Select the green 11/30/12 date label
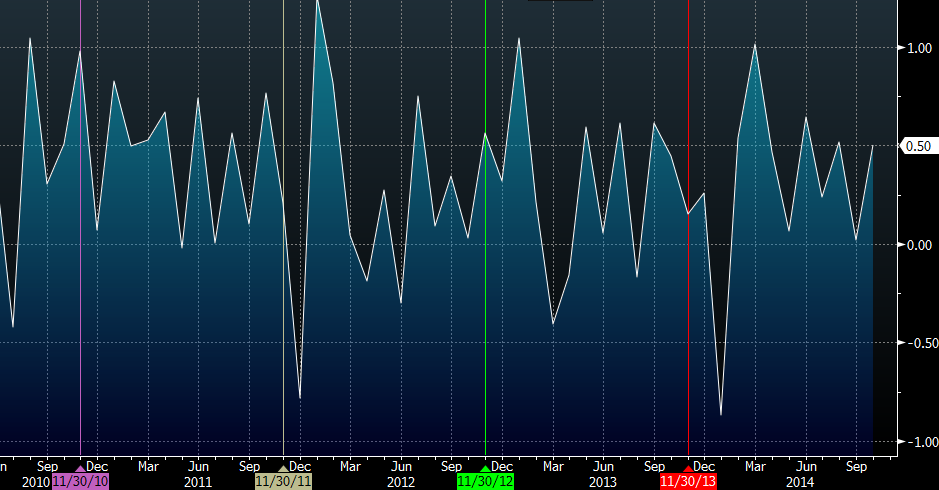The height and width of the screenshot is (490, 939). (485, 481)
